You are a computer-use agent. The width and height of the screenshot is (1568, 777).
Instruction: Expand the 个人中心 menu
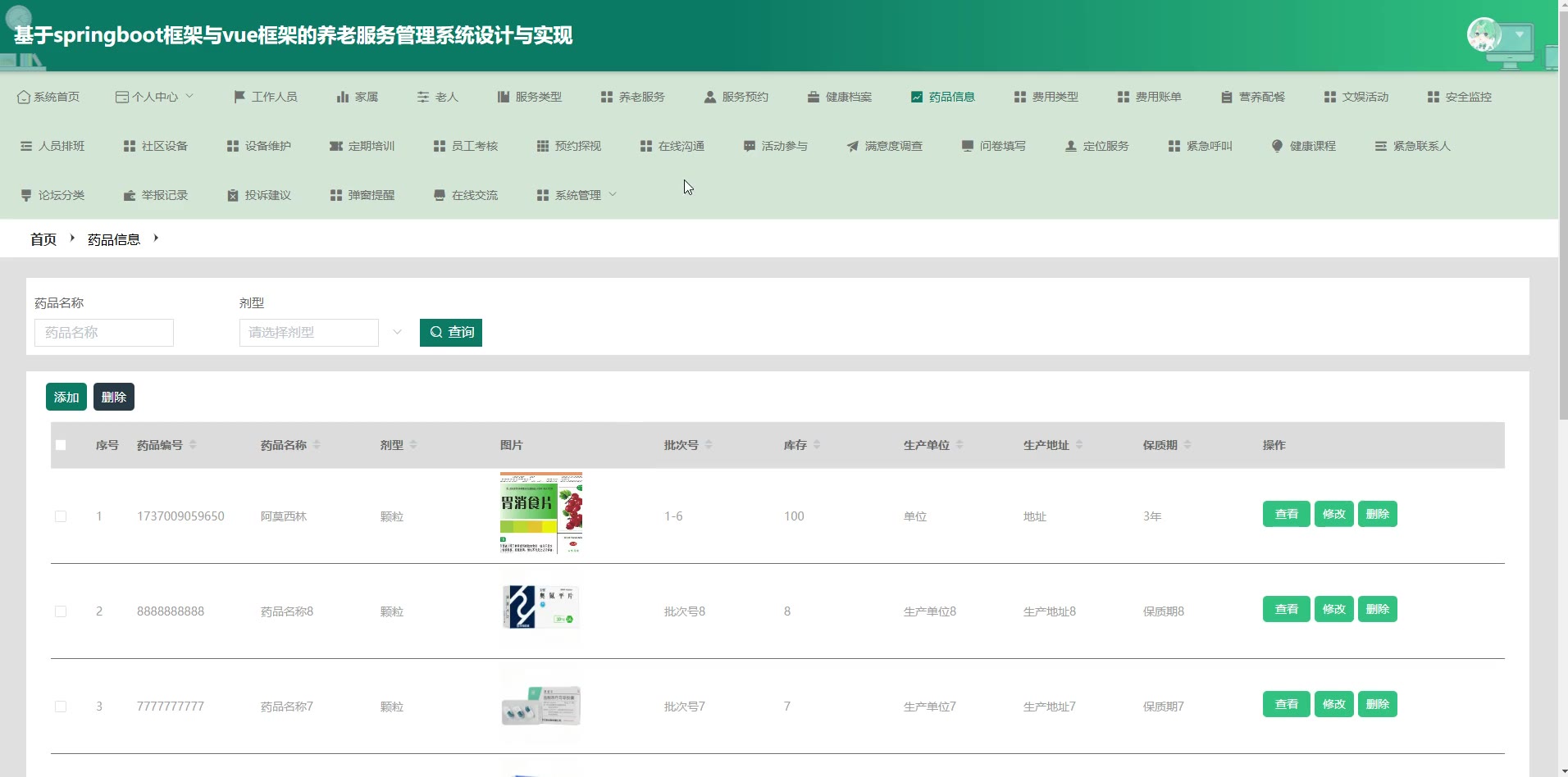click(x=155, y=97)
